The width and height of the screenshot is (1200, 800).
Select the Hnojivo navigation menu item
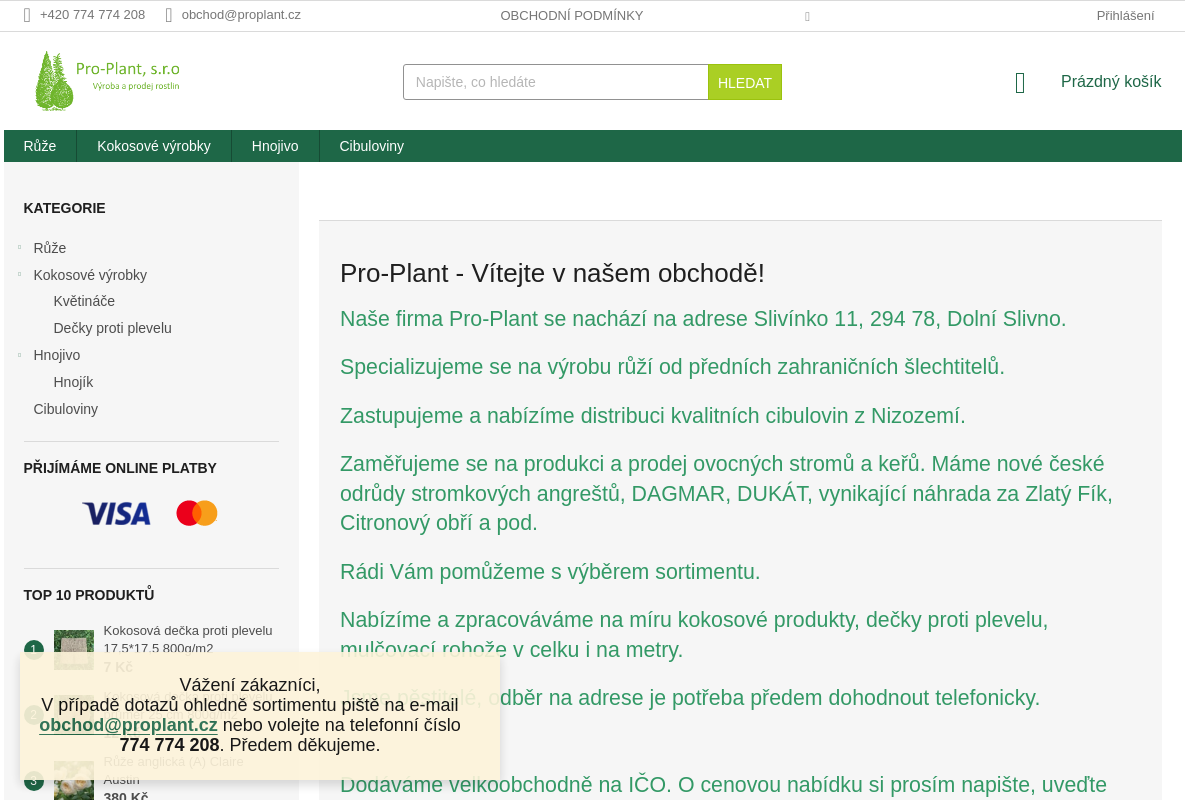pos(274,146)
